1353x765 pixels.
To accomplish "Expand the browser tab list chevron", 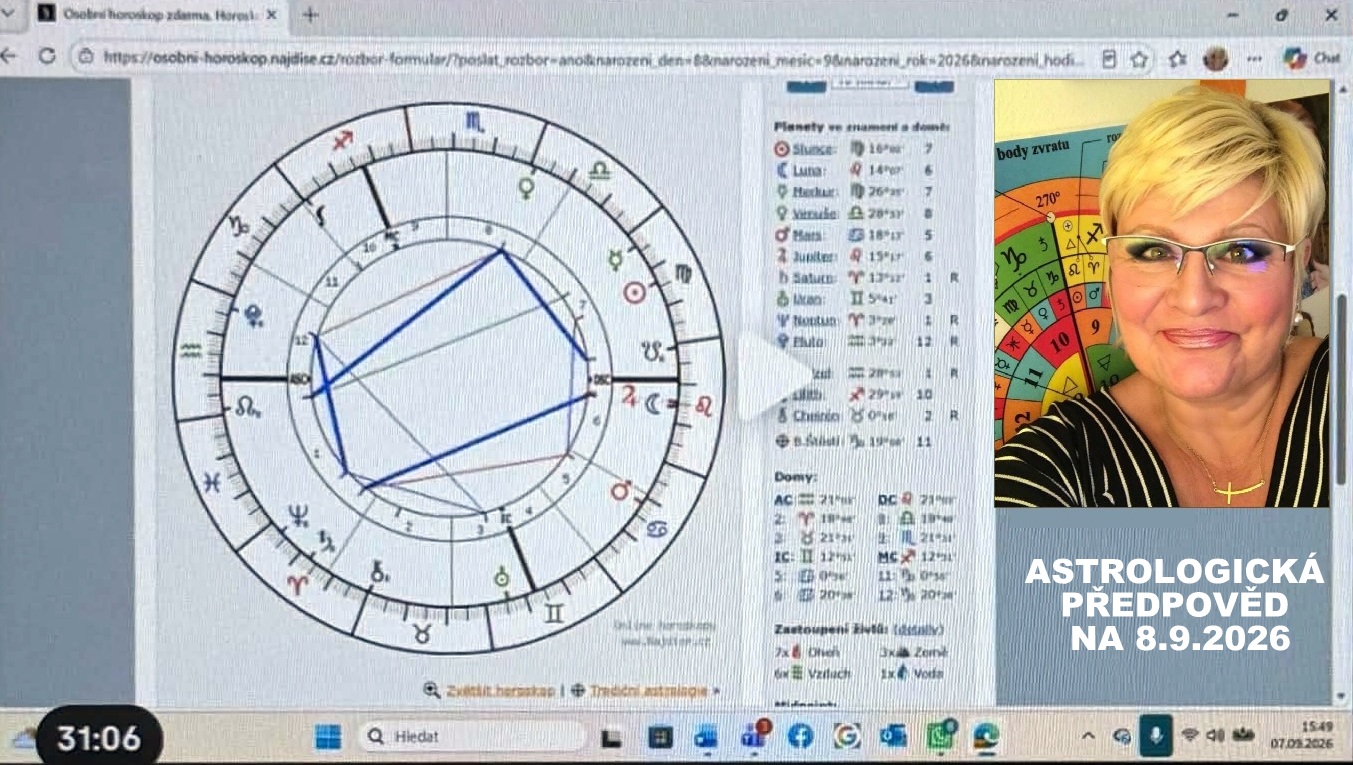I will [10, 15].
